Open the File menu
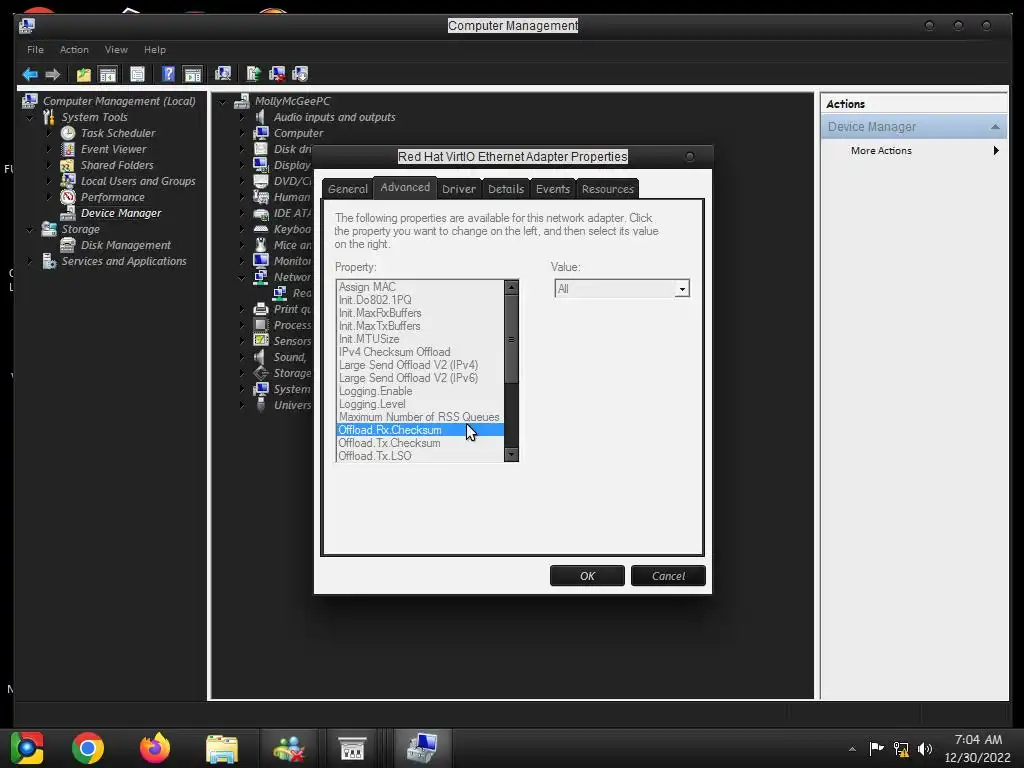This screenshot has height=768, width=1024. click(35, 50)
